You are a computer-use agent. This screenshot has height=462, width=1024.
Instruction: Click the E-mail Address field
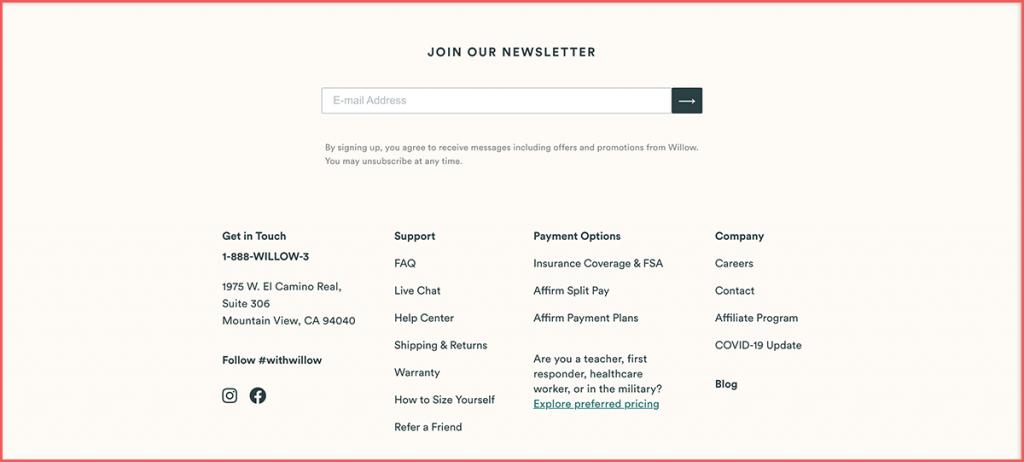[x=496, y=101]
